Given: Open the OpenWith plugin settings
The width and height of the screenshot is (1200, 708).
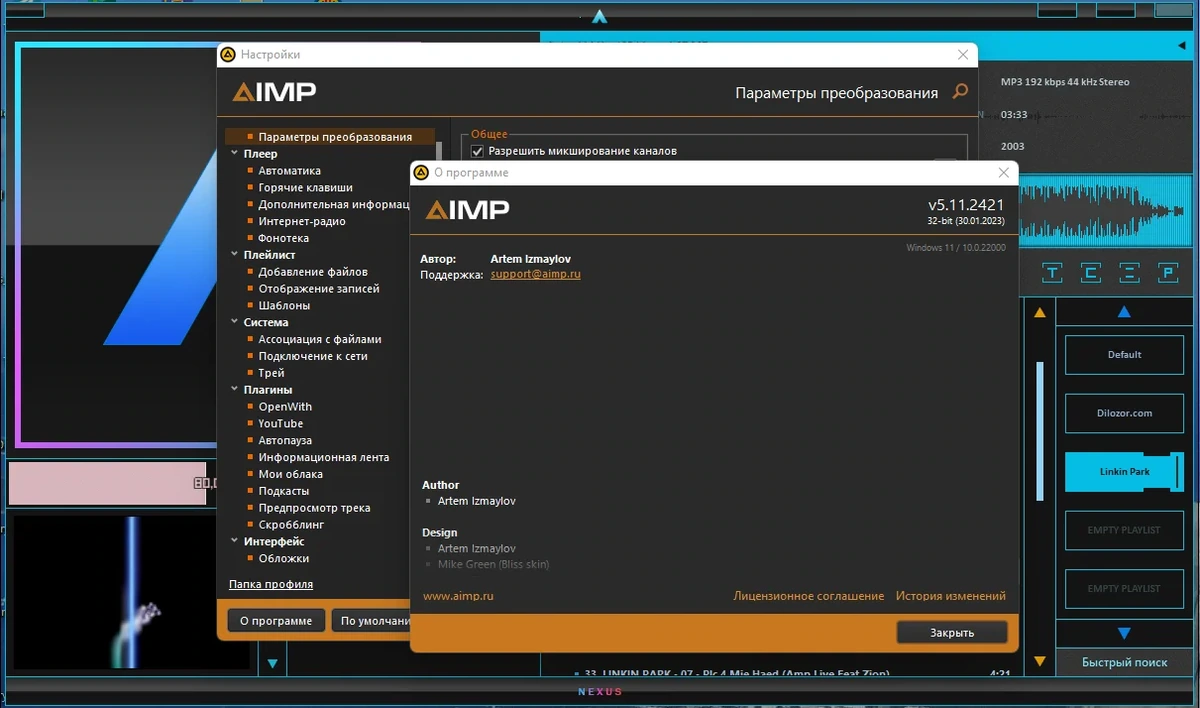Looking at the screenshot, I should tap(285, 407).
